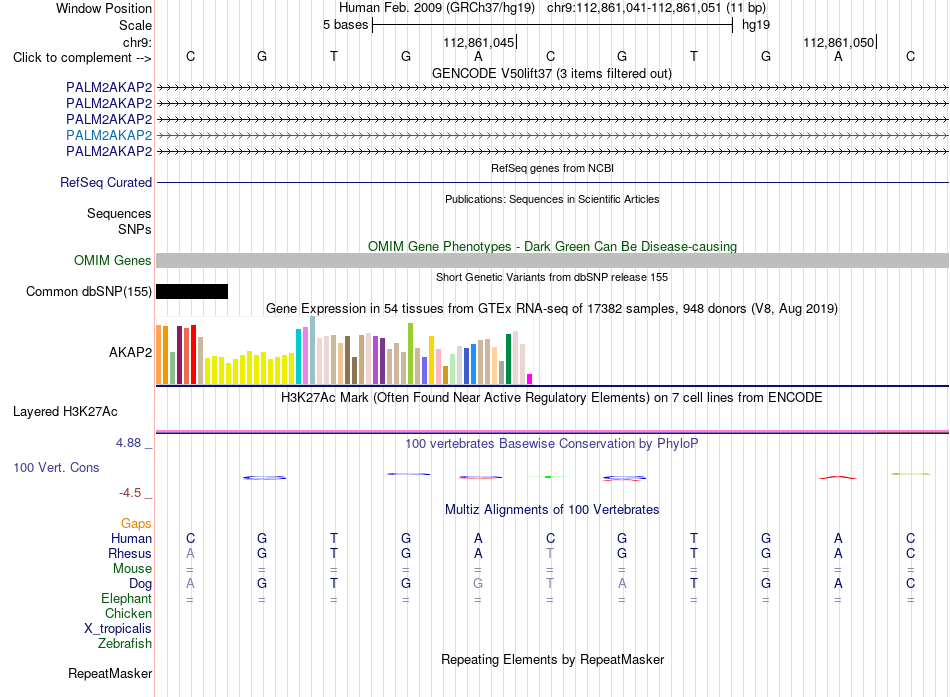
Task: Select the Mouse species label
Action: (132, 569)
